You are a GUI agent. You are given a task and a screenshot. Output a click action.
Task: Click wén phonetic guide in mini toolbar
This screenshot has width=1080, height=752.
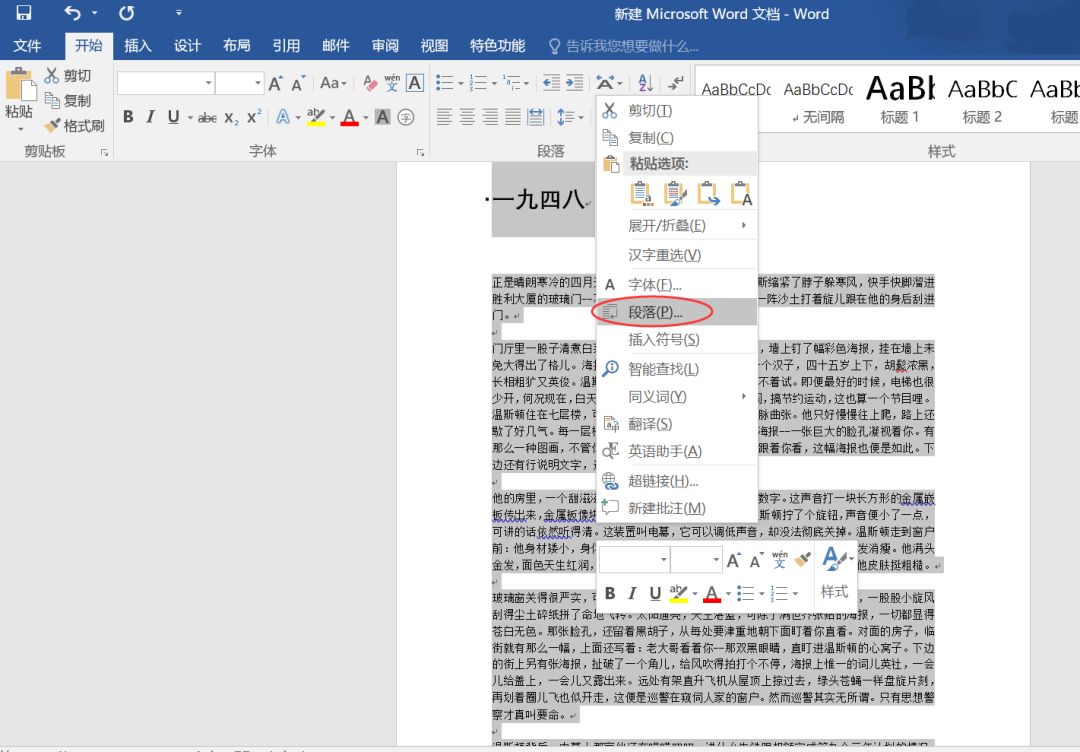tap(780, 560)
